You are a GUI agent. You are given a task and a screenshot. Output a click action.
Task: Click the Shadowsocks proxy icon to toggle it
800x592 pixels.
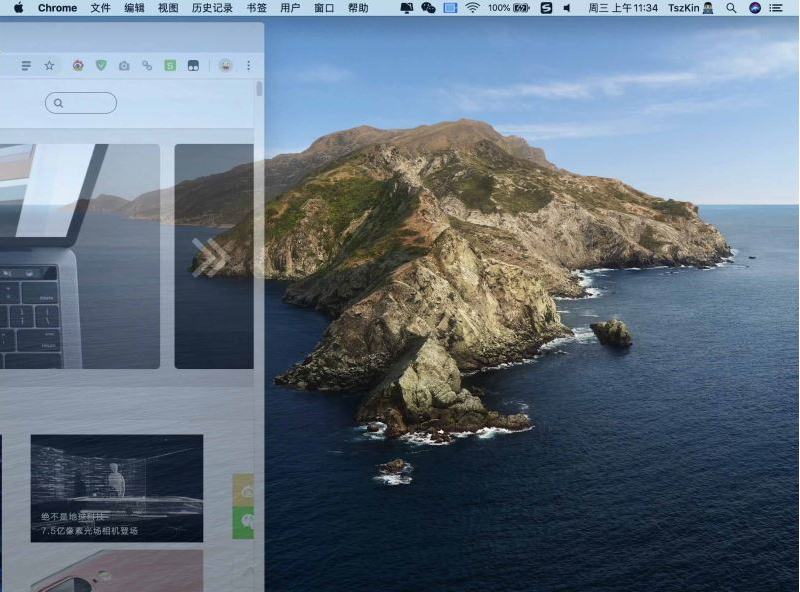[545, 9]
